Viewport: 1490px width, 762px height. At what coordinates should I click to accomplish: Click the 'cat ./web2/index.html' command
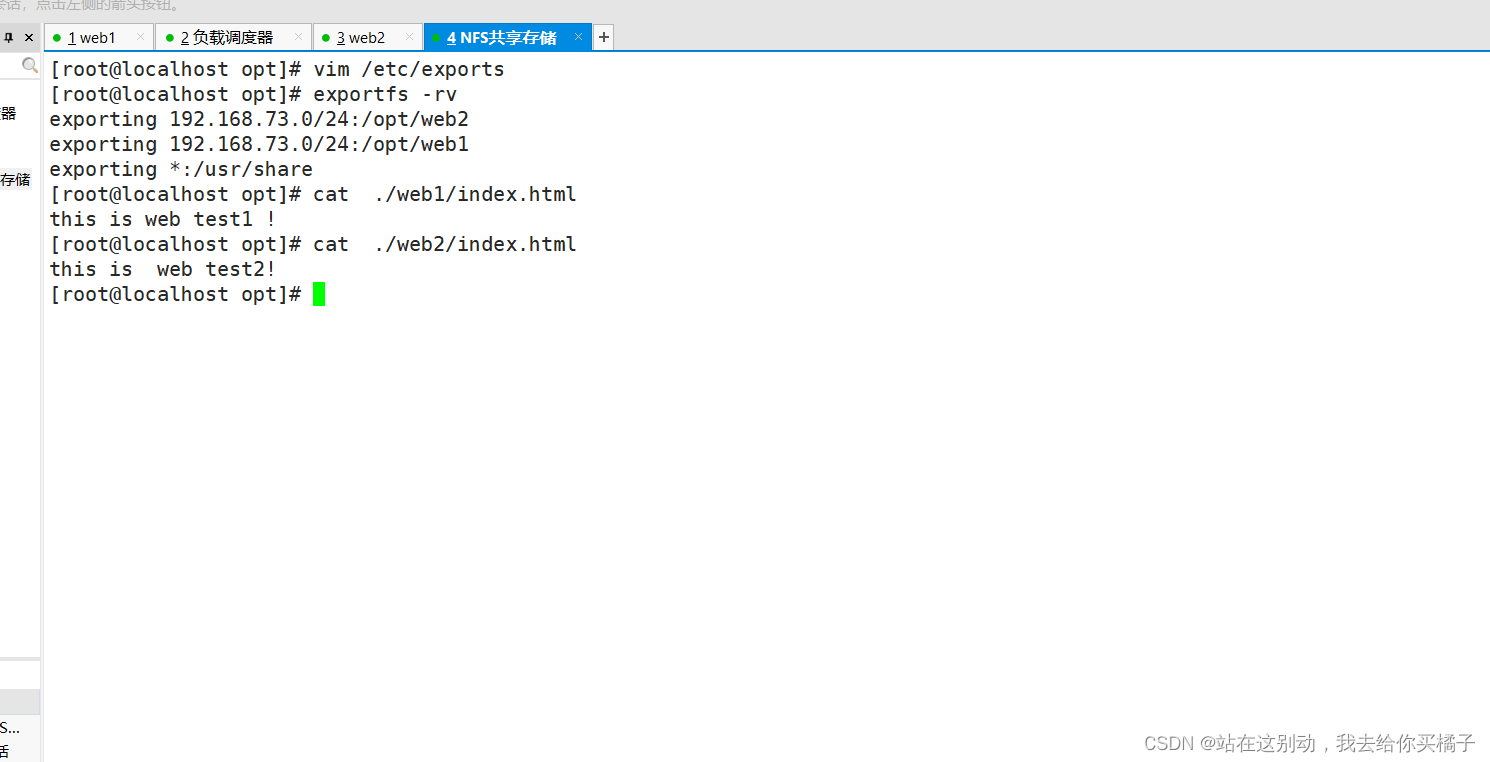click(445, 244)
